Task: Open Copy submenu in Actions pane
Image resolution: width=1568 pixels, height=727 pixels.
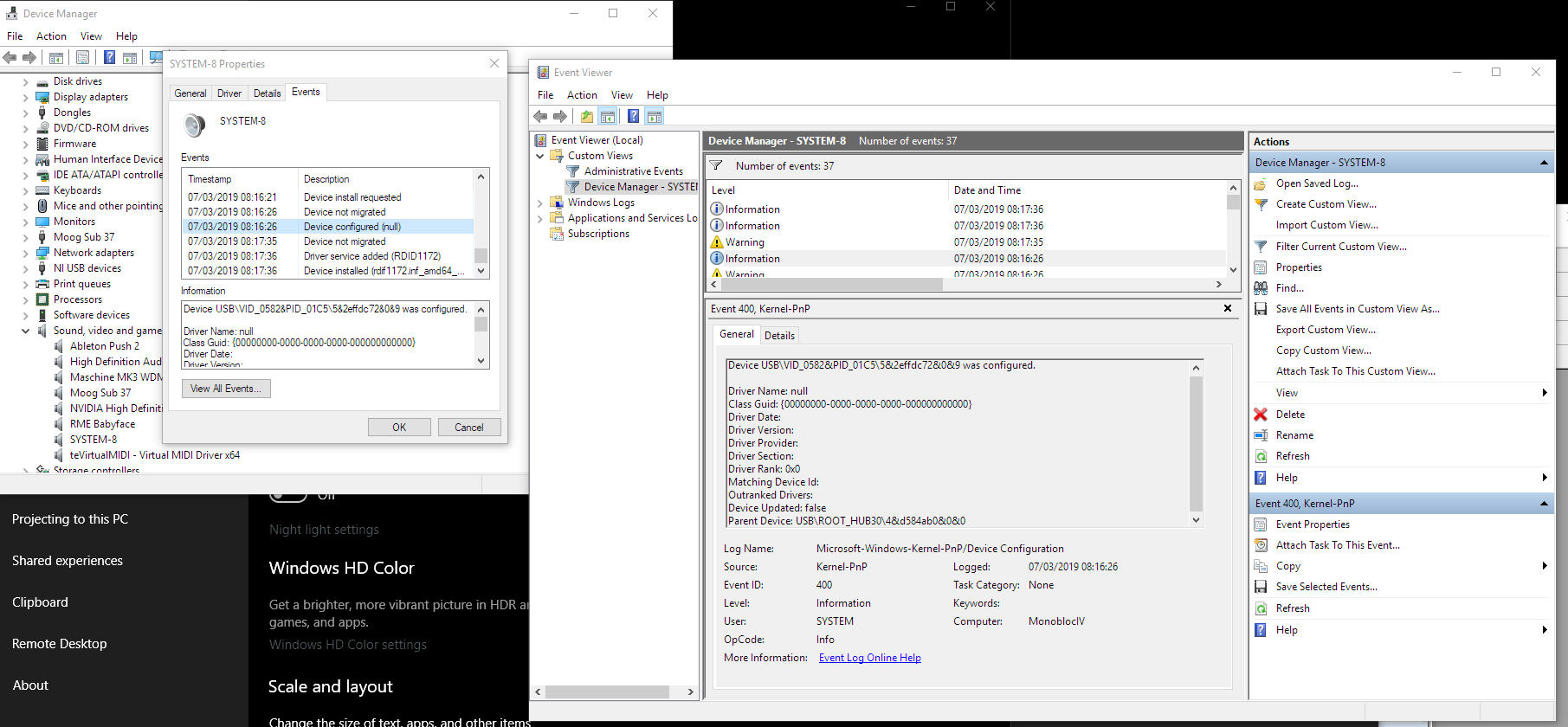Action: pos(1402,566)
